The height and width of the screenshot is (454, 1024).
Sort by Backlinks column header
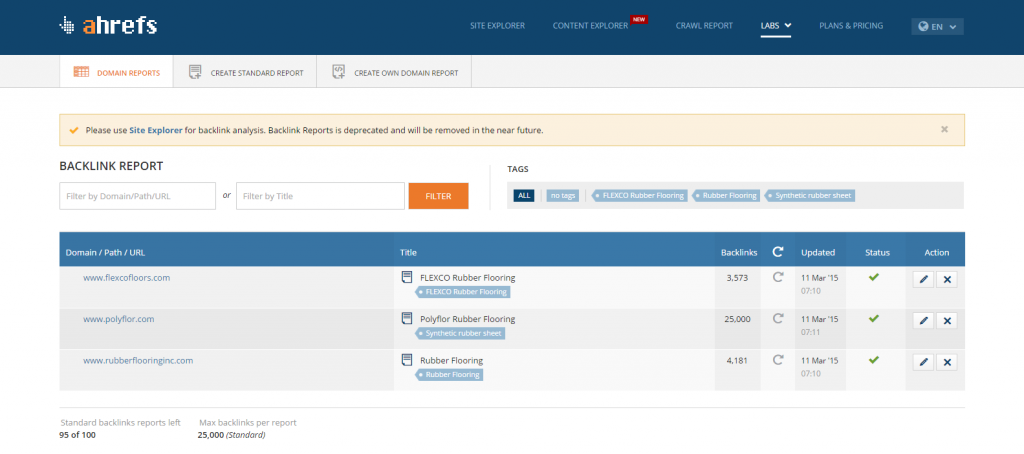pyautogui.click(x=739, y=252)
